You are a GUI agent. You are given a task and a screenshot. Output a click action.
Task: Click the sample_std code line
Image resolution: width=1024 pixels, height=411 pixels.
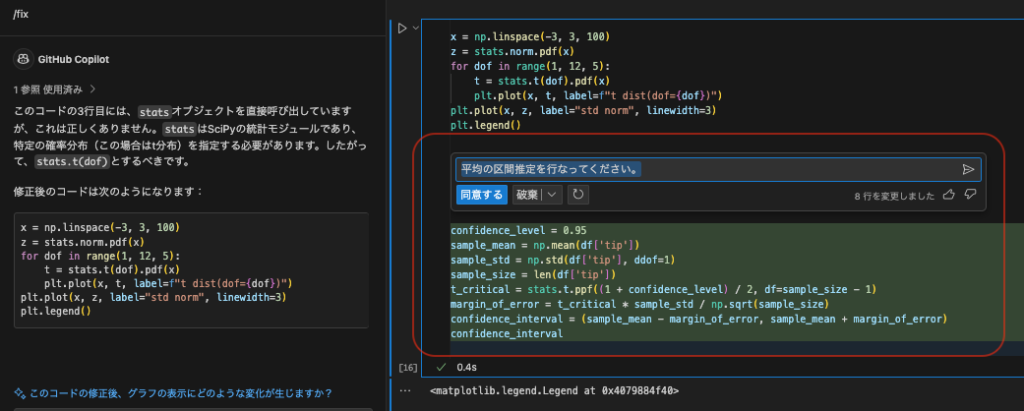coord(563,259)
